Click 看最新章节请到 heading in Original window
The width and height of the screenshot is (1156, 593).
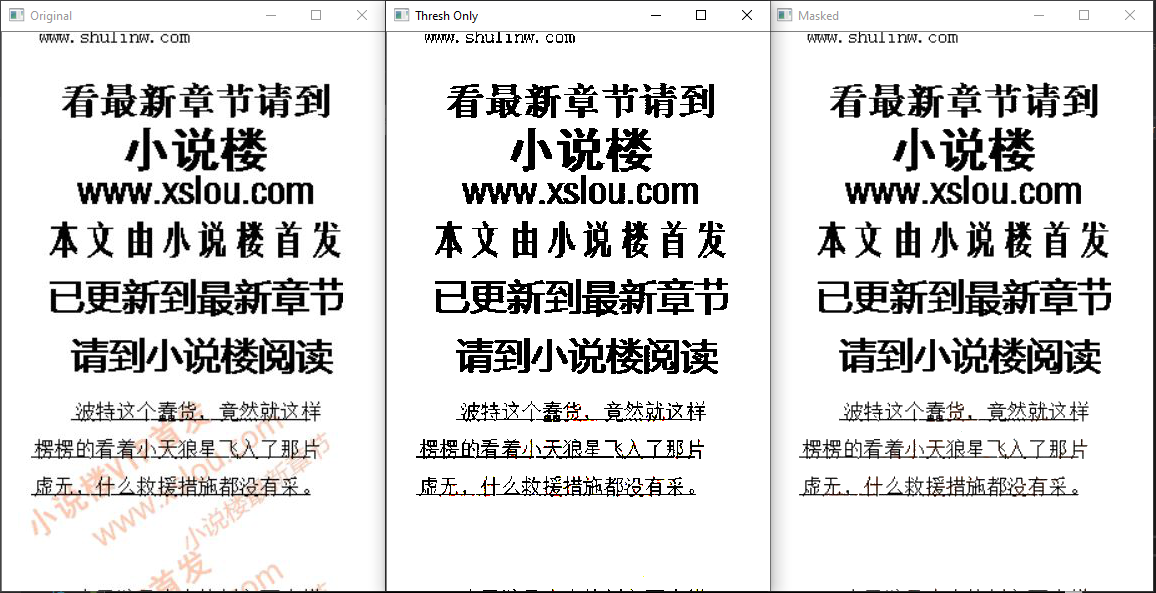196,101
